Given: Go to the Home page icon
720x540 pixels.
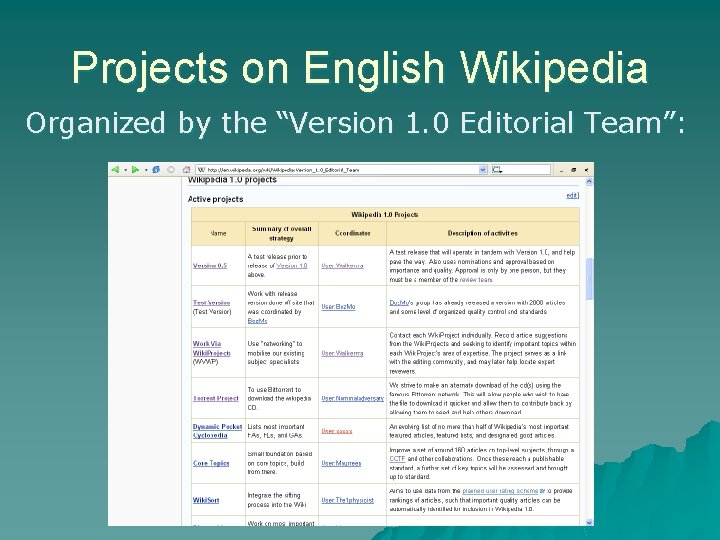Looking at the screenshot, I should pos(186,170).
